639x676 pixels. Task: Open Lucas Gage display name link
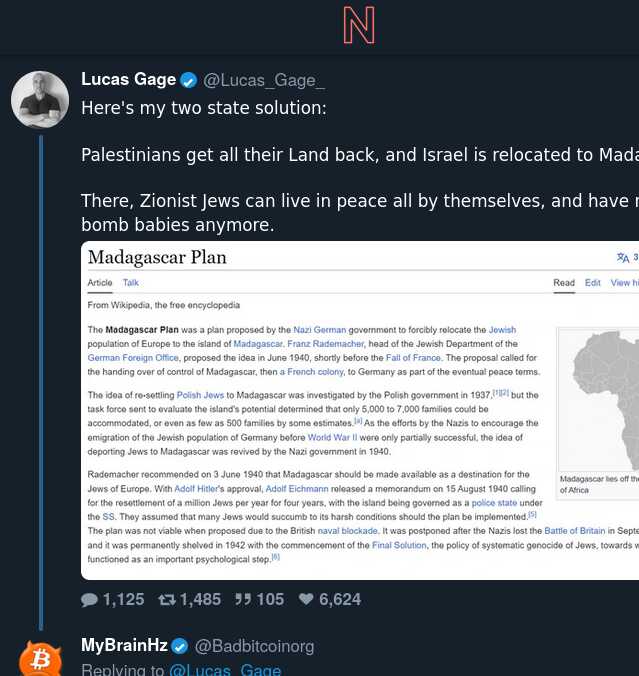coord(128,79)
